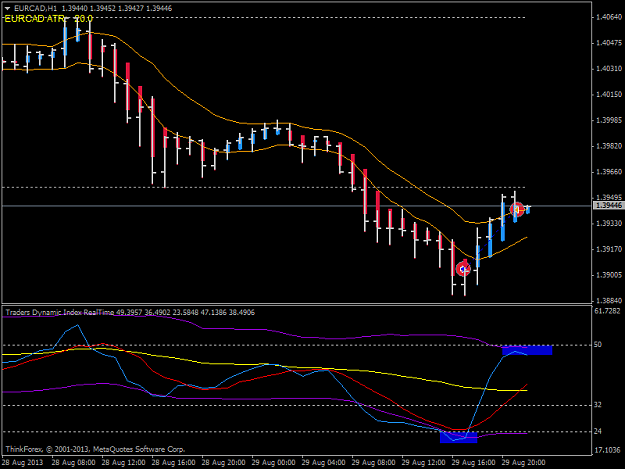Click the 1.39820 price axis label
Image resolution: width=625 pixels, height=469 pixels.
tap(609, 146)
